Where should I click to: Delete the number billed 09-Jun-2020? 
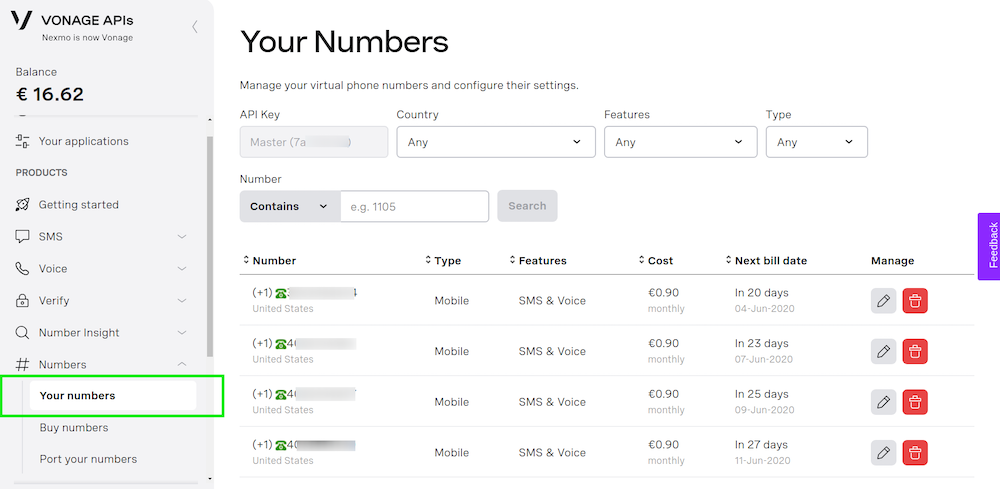pyautogui.click(x=915, y=402)
